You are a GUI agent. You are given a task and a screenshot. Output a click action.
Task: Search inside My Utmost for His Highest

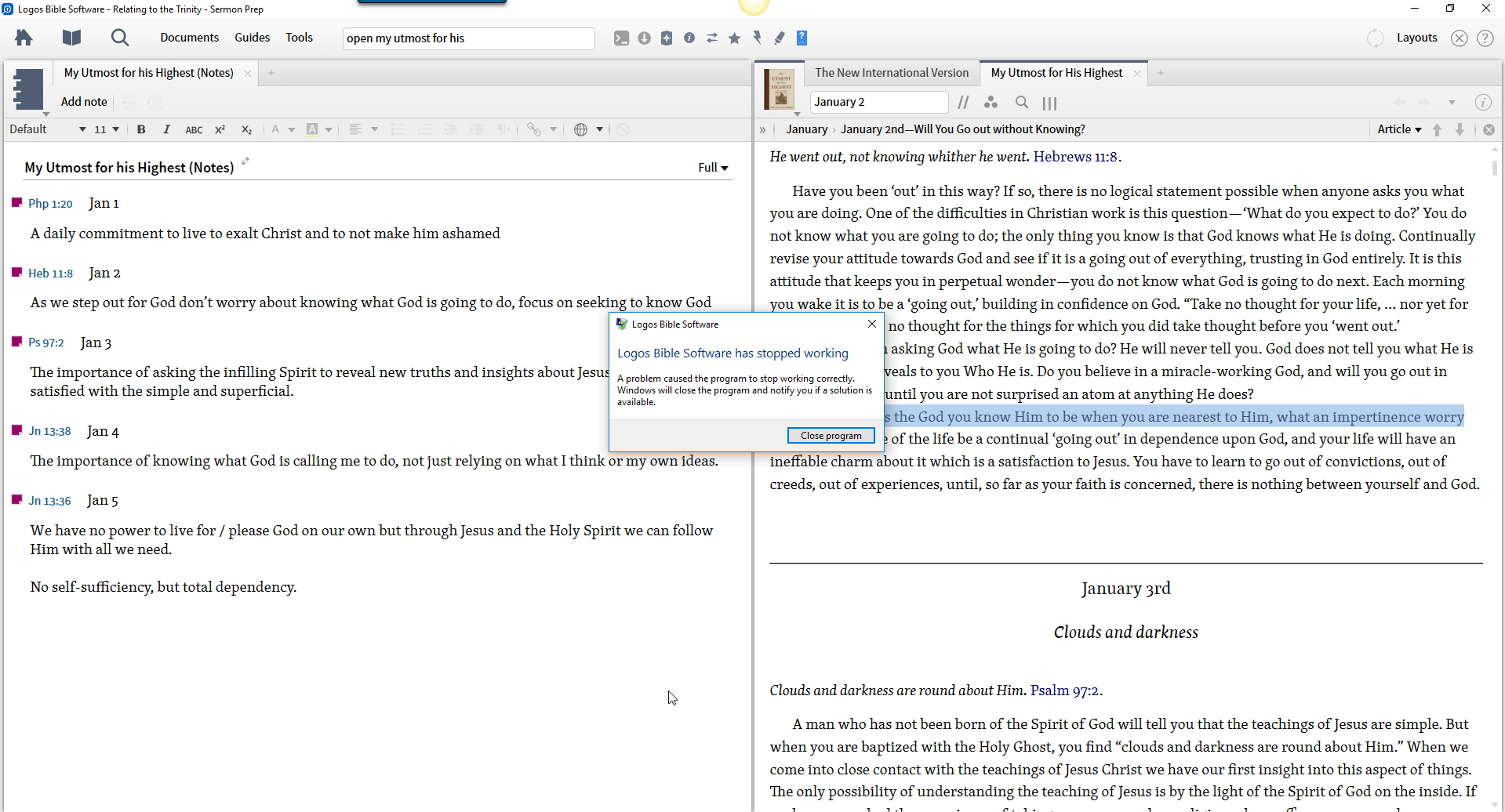pos(1022,103)
